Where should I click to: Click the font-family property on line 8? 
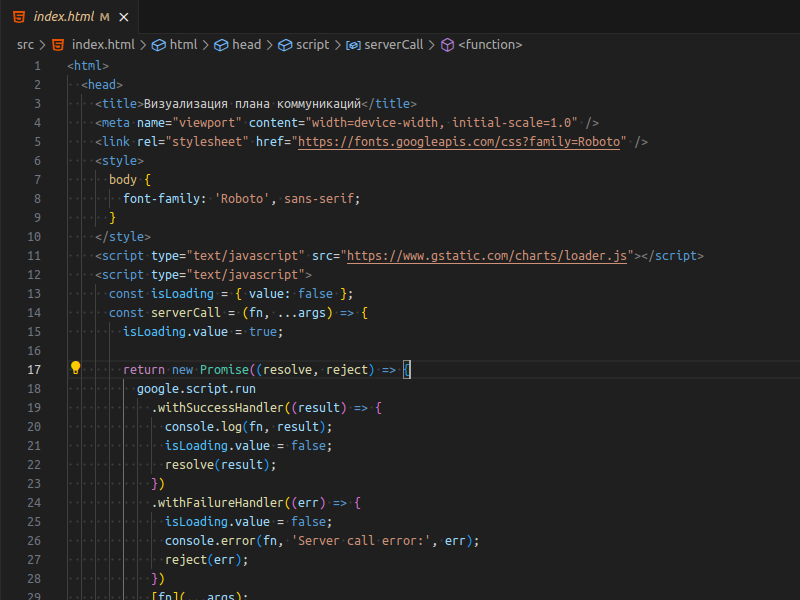[x=162, y=199]
